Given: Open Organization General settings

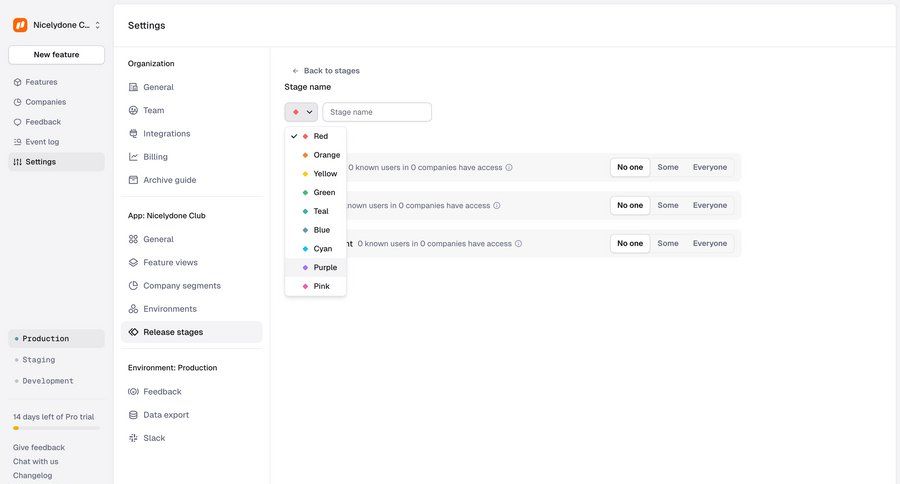Looking at the screenshot, I should point(192,87).
